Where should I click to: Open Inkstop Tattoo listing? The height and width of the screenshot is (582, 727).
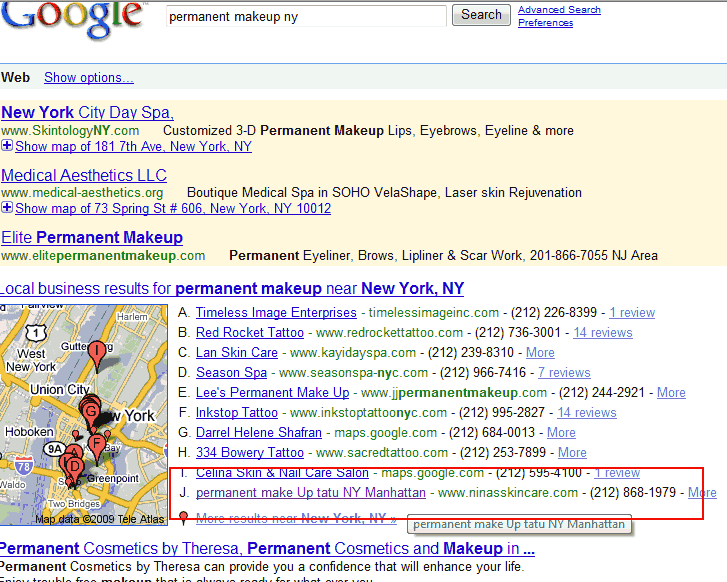pos(237,412)
